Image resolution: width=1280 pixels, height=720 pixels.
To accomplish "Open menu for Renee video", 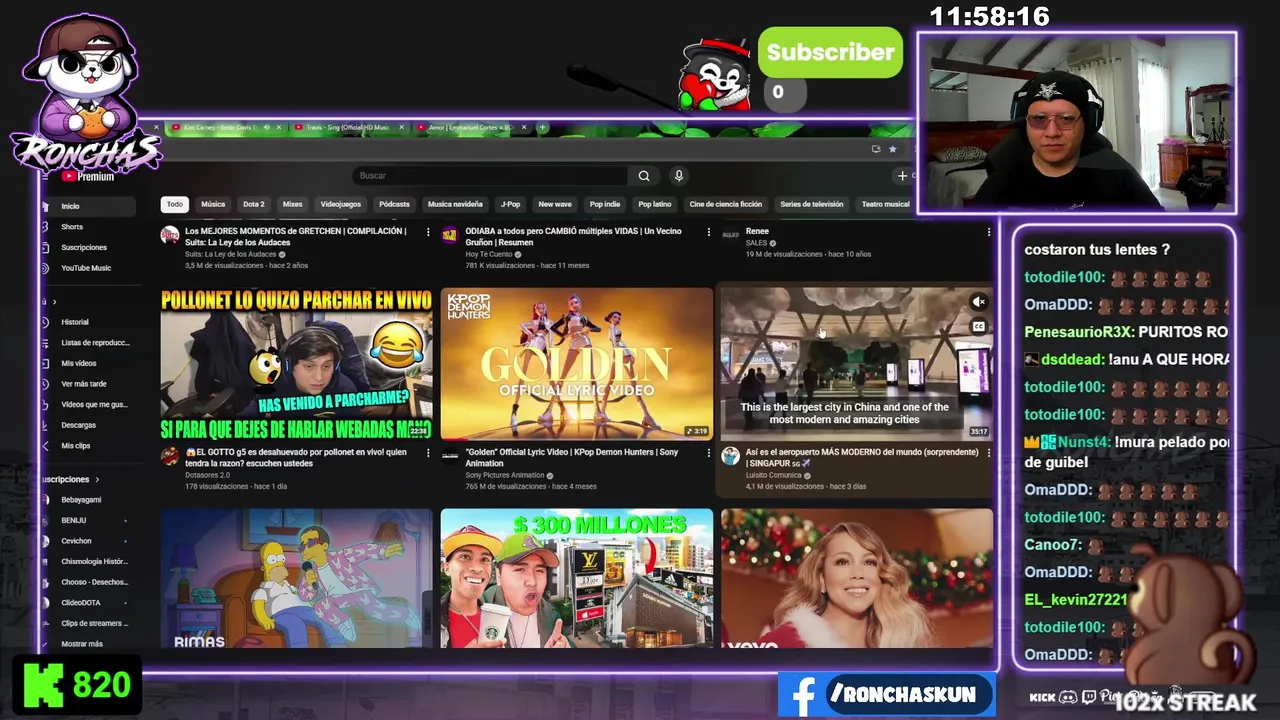I will [989, 232].
